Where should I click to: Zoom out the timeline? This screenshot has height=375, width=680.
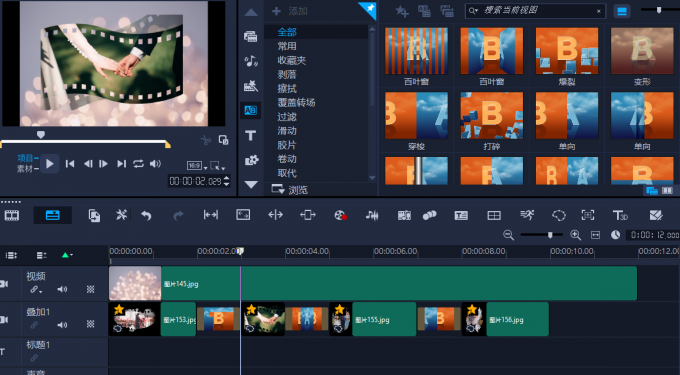(508, 235)
